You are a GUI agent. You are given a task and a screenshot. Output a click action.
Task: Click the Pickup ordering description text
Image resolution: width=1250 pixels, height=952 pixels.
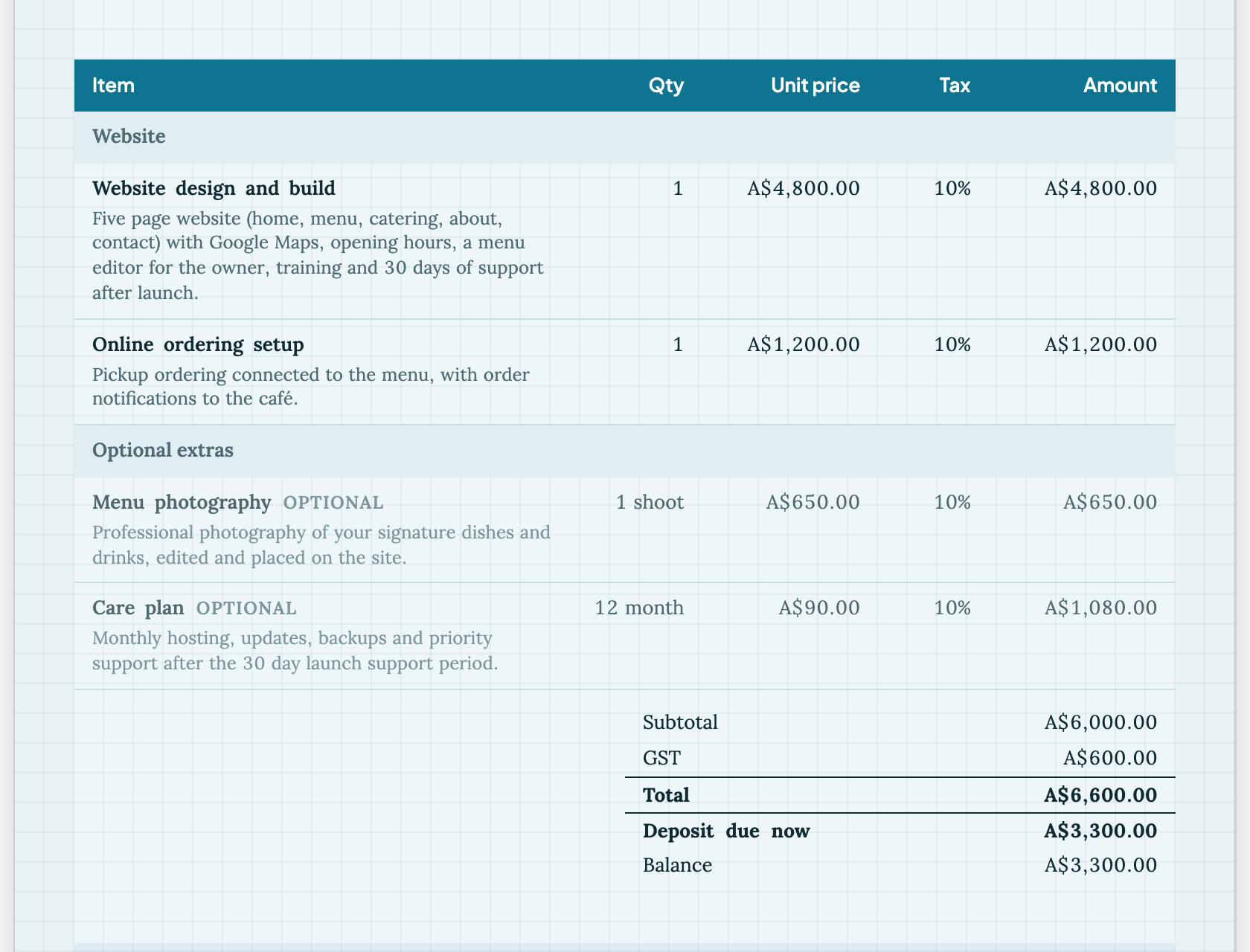(x=311, y=386)
